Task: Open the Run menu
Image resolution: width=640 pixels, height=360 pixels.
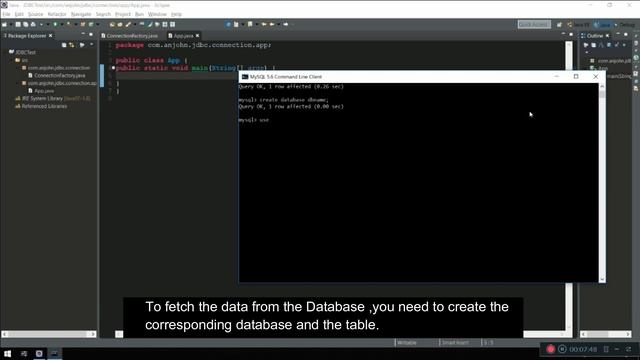Action: [139, 14]
